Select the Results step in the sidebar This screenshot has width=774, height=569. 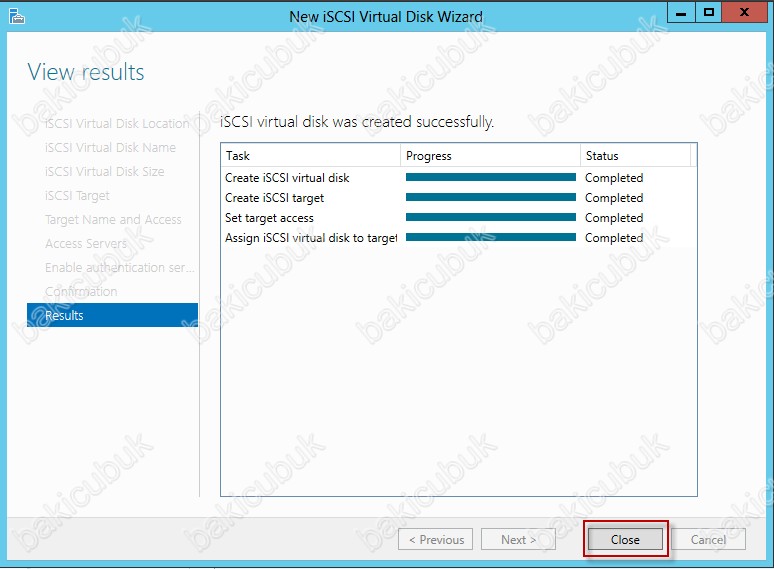112,316
